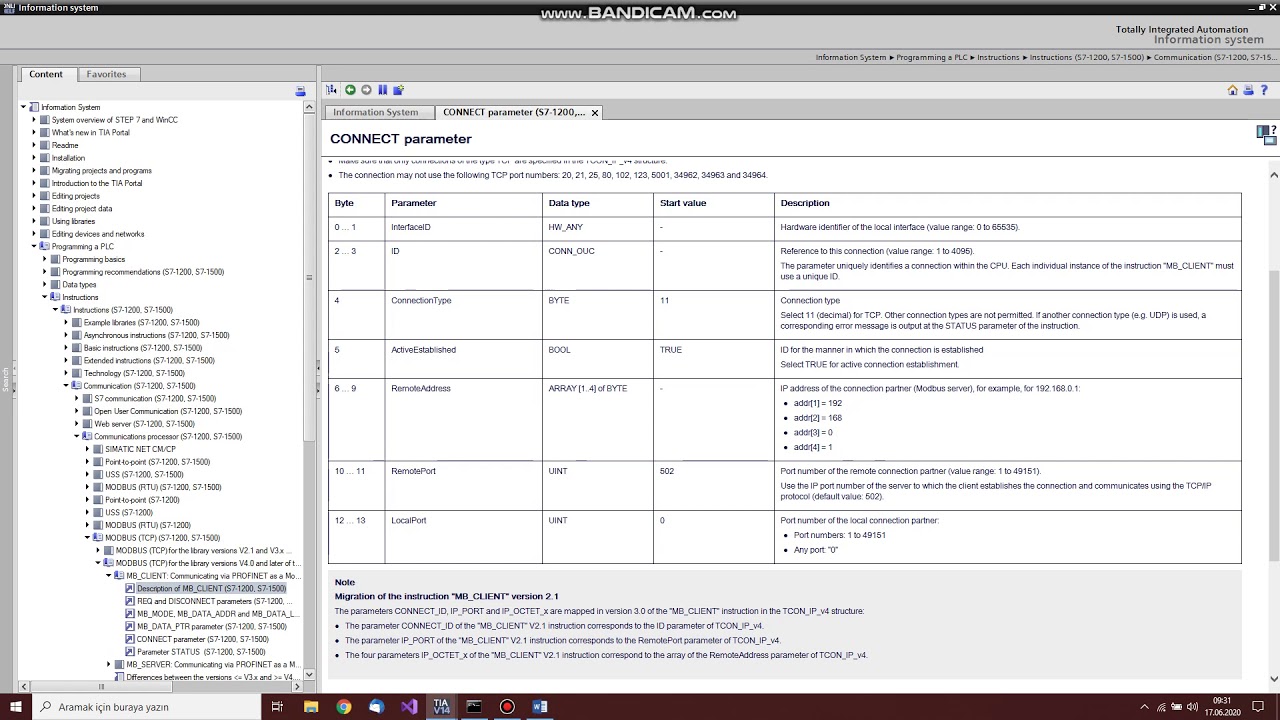
Task: Collapse the Information System root node
Action: tap(23, 107)
